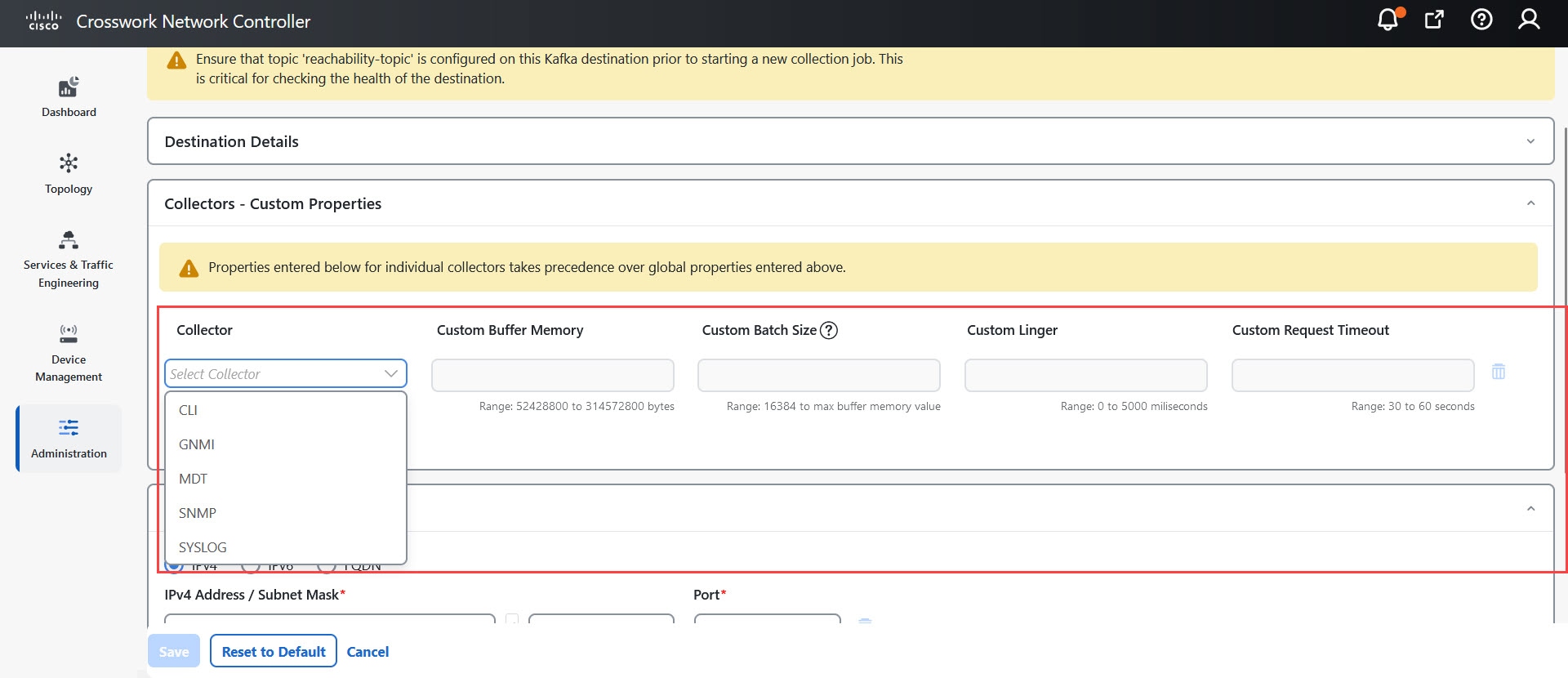Open the user profile icon
Image resolution: width=1568 pixels, height=678 pixels.
(1529, 20)
